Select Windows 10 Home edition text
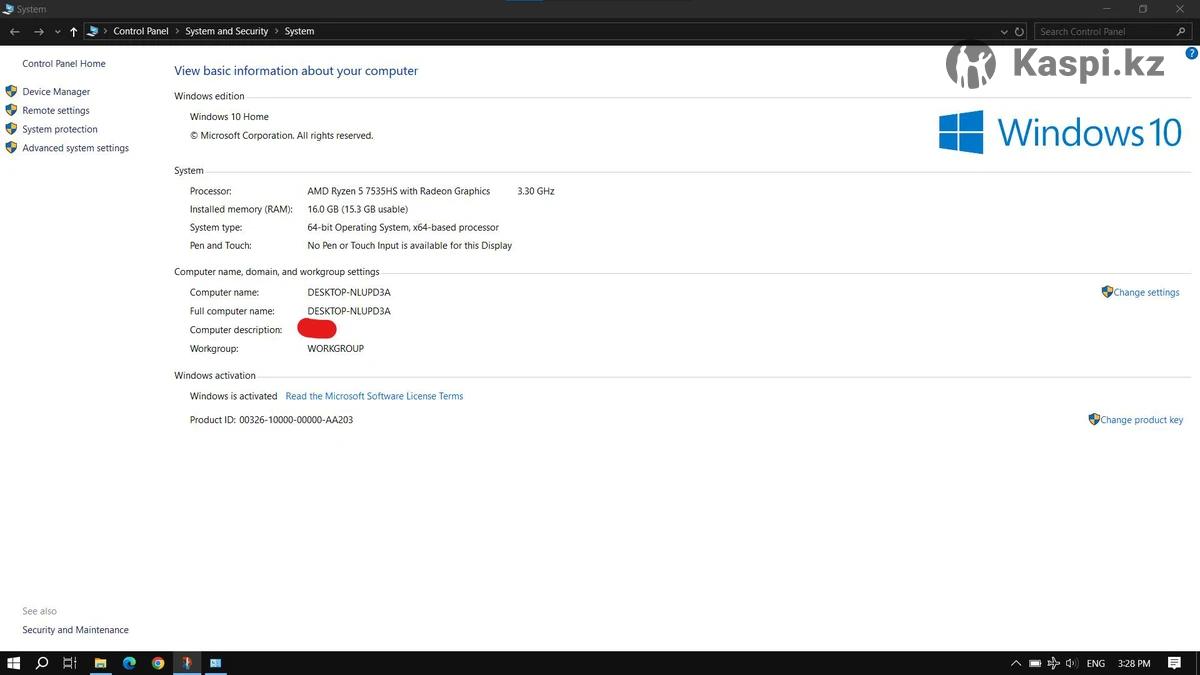This screenshot has height=675, width=1200. 229,117
